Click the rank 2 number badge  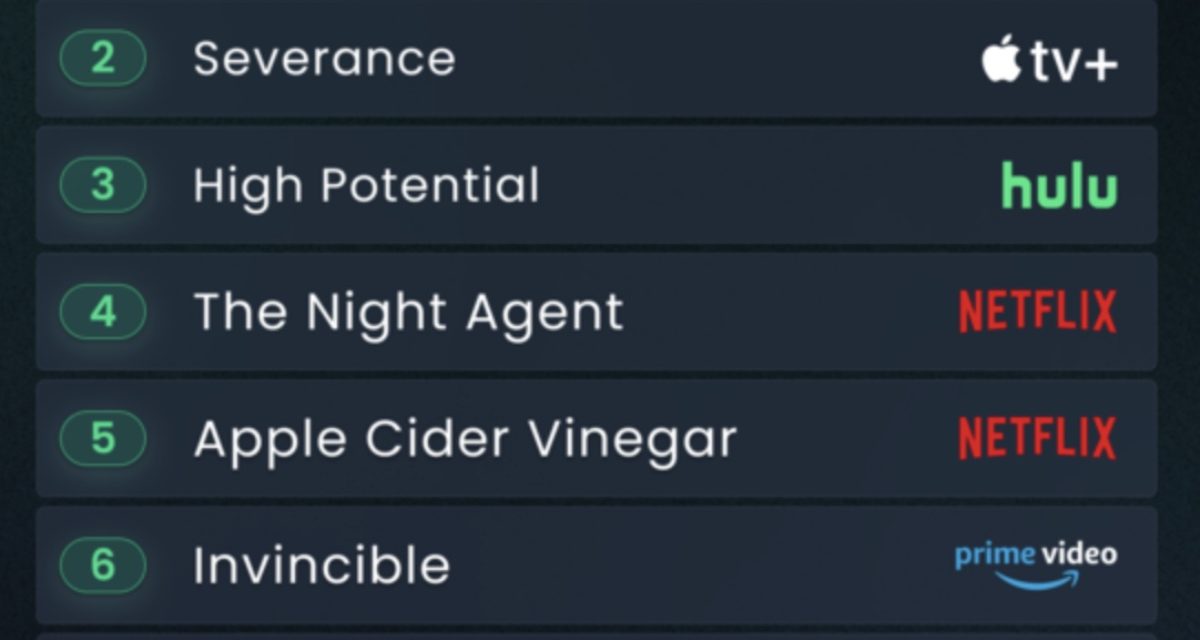(103, 59)
